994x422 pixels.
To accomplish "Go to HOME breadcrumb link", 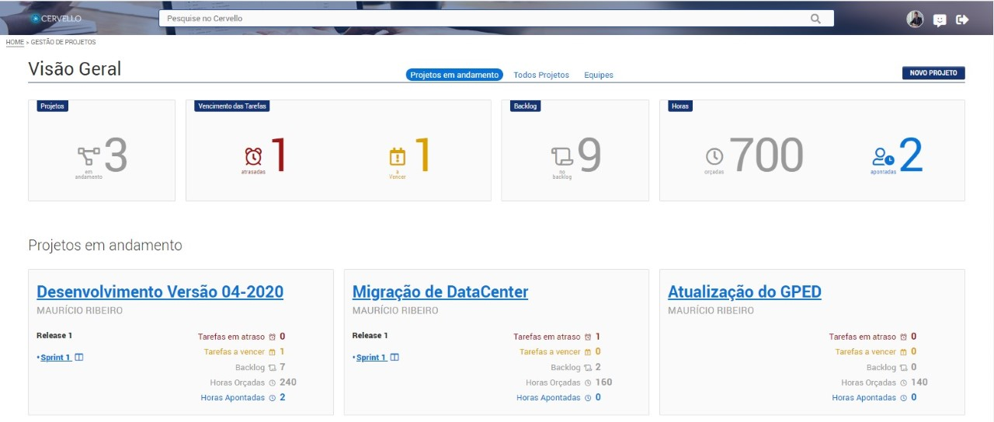I will tap(15, 42).
